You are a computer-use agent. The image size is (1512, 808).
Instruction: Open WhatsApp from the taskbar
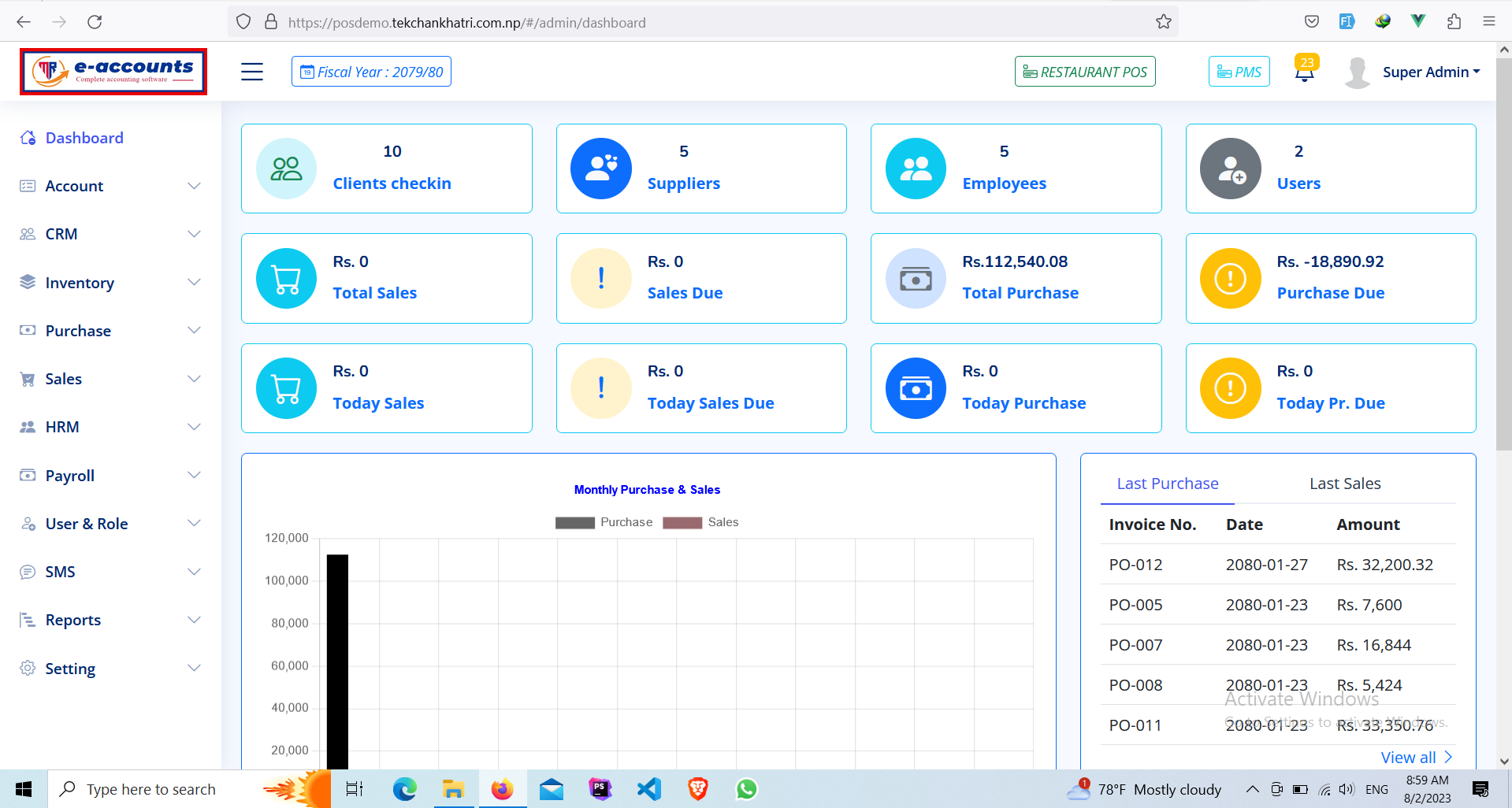(746, 789)
